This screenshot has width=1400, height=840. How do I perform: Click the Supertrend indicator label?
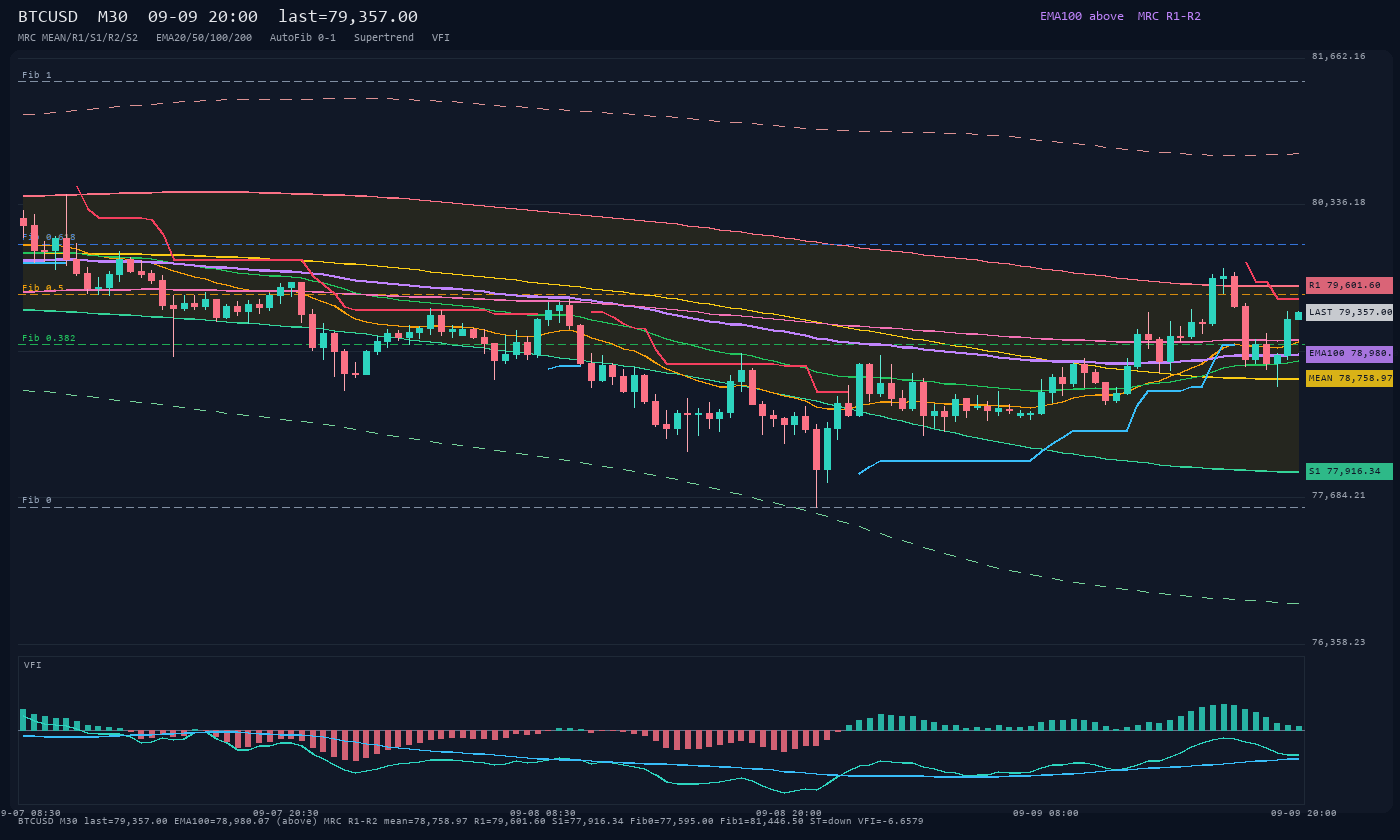tap(384, 37)
